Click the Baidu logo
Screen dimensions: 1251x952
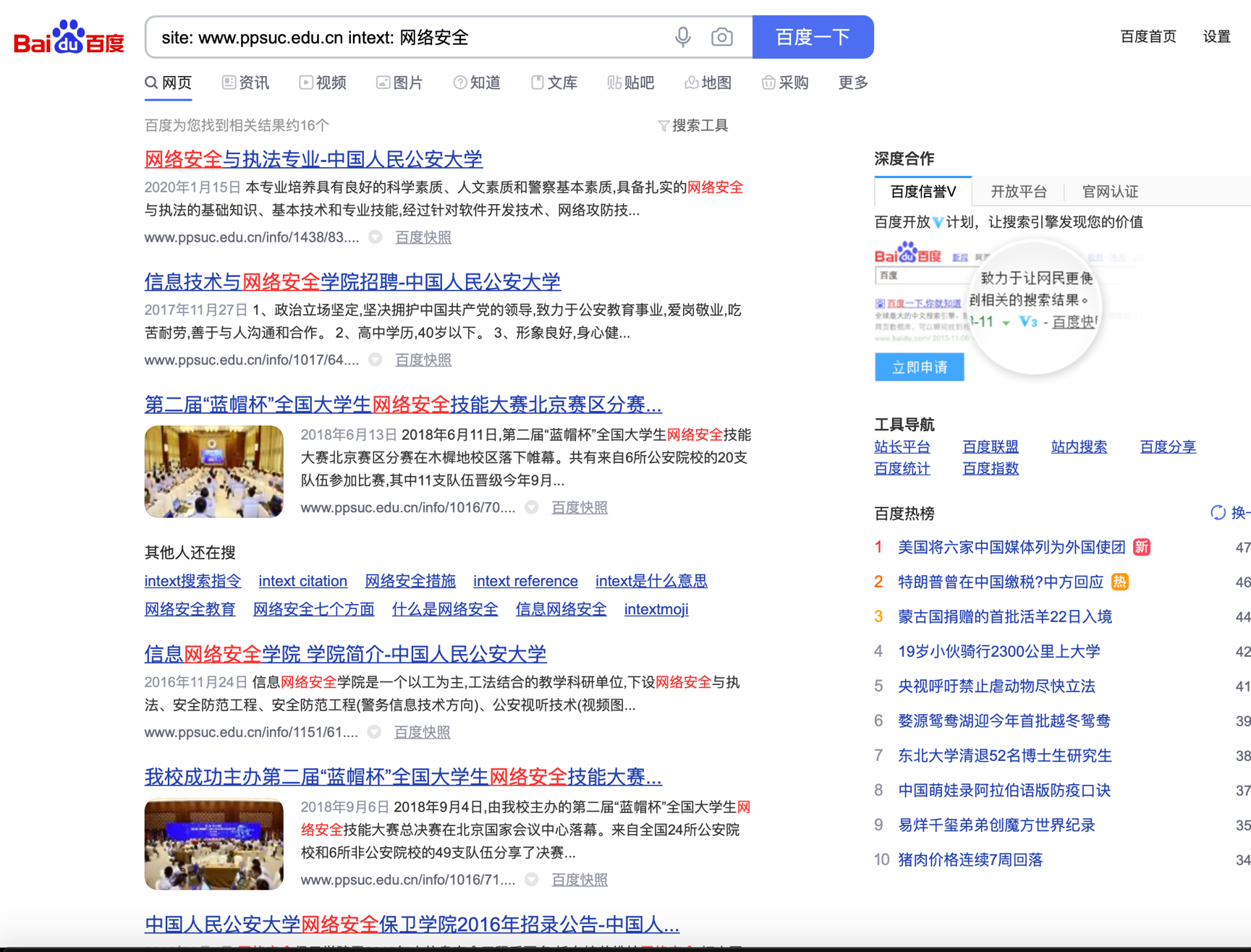click(x=69, y=38)
